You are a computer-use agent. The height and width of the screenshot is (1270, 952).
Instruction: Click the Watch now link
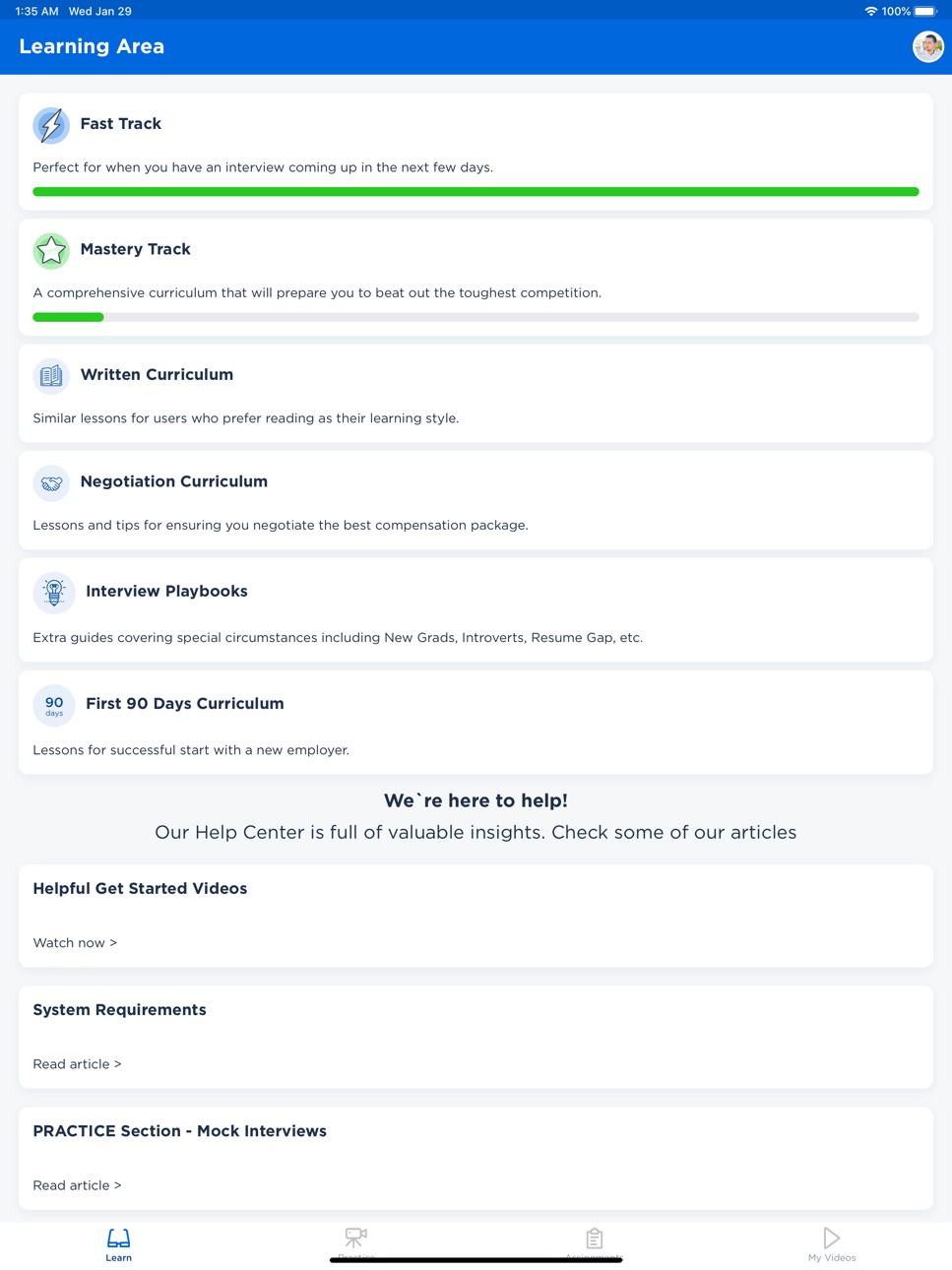point(75,943)
